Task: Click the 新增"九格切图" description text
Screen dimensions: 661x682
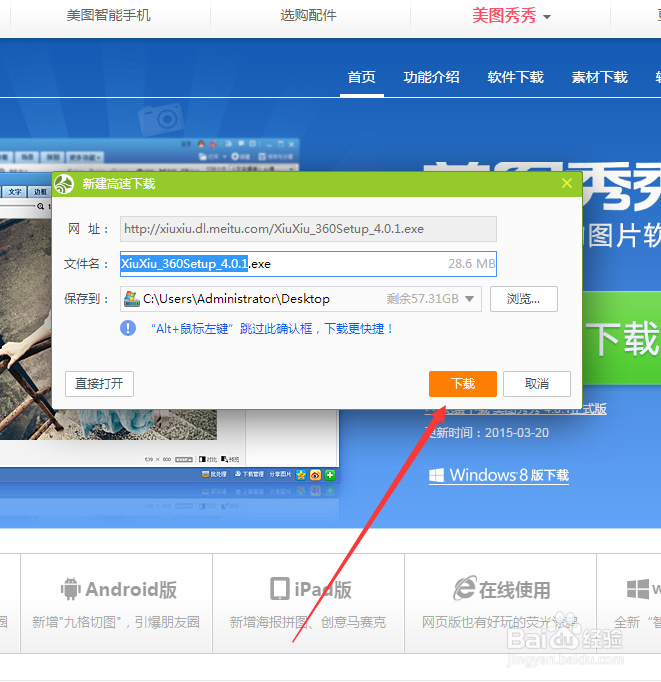Action: point(116,622)
